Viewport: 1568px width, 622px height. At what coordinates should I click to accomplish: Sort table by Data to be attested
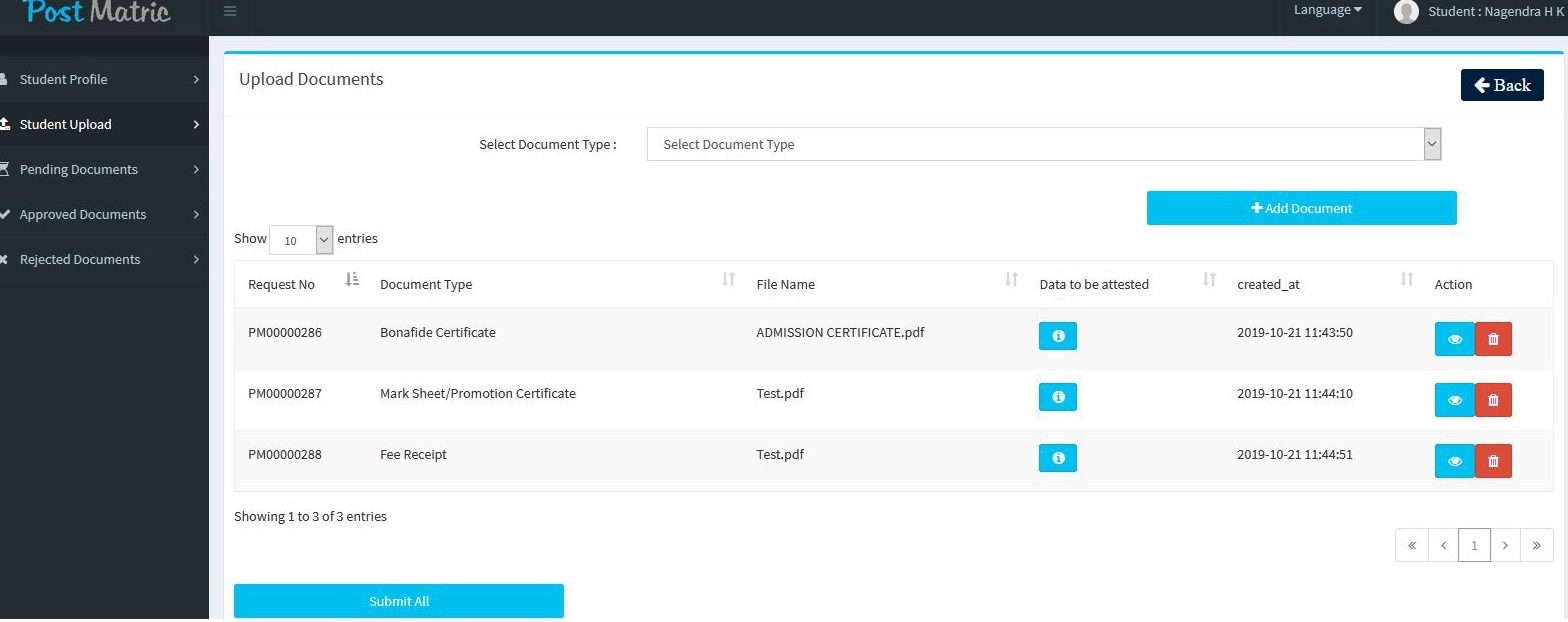1209,280
